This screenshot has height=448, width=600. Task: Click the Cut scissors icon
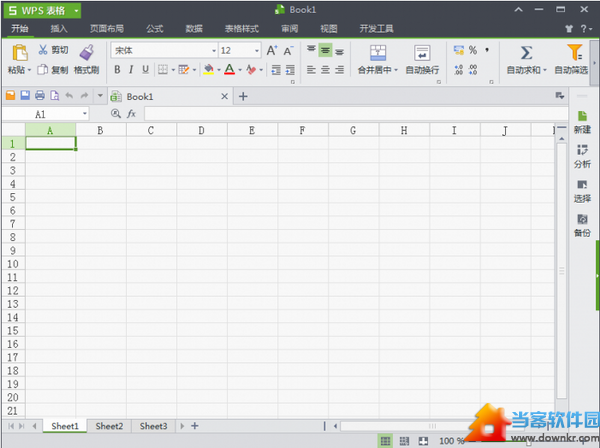point(42,50)
